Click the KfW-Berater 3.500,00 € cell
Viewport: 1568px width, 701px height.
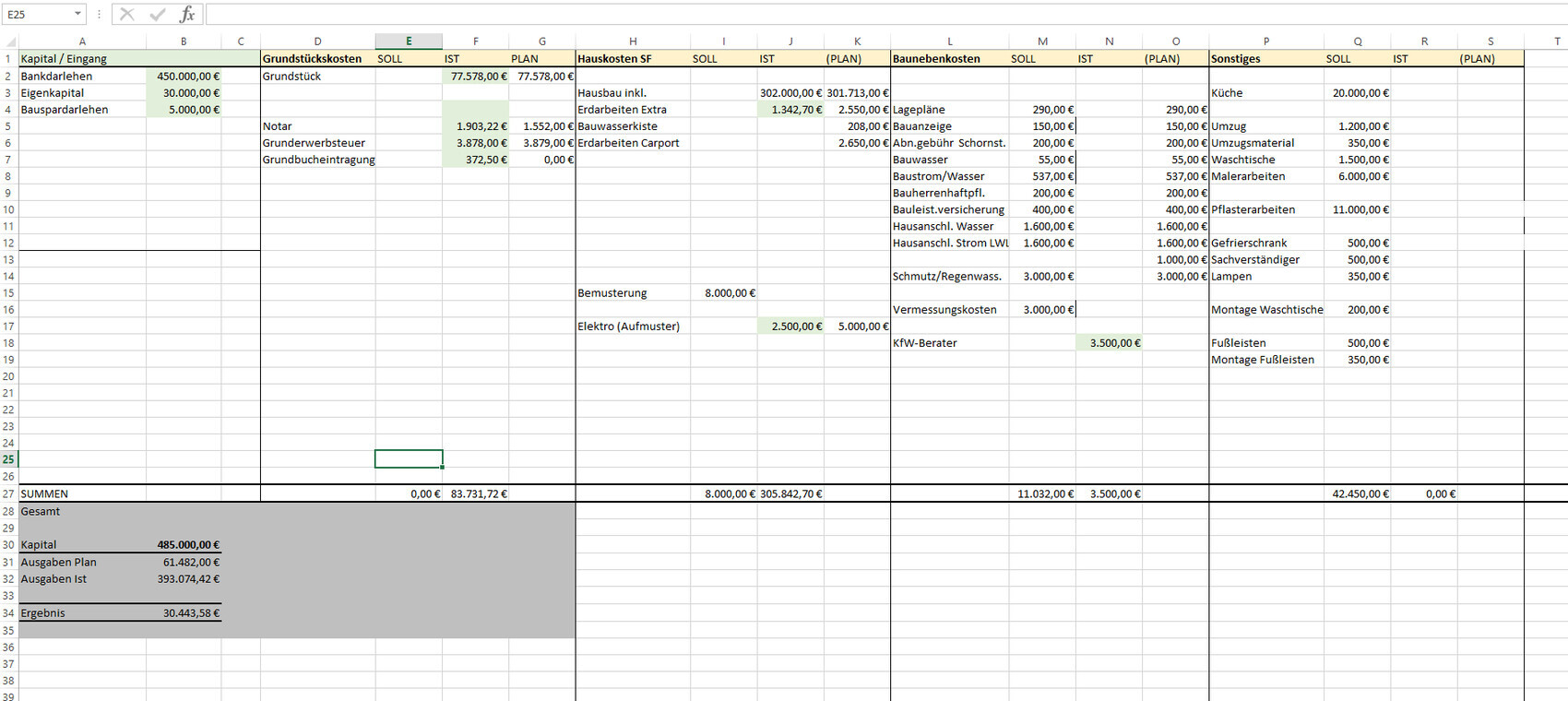click(x=1109, y=343)
